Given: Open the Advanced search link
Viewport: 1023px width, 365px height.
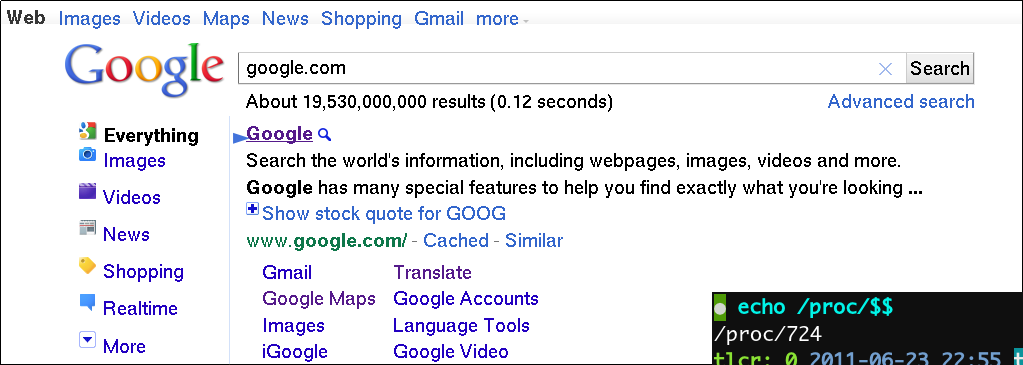Looking at the screenshot, I should tap(901, 102).
